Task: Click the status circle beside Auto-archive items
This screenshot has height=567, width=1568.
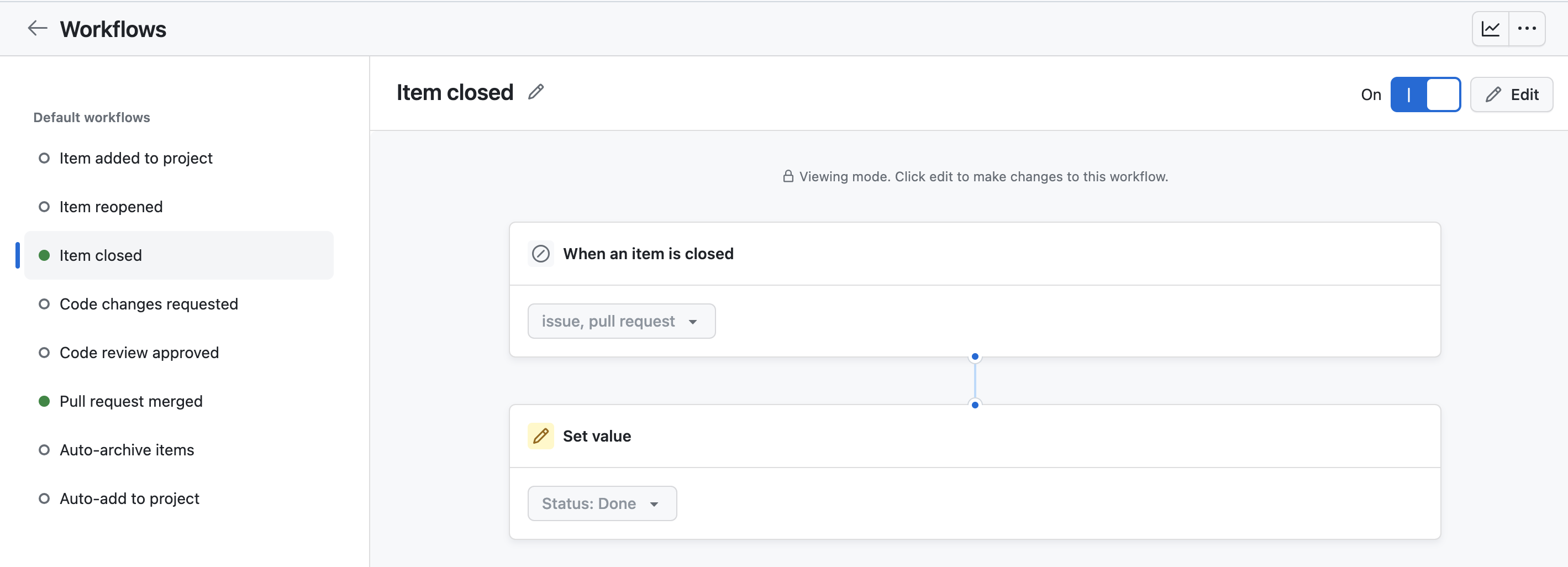Action: [x=44, y=449]
